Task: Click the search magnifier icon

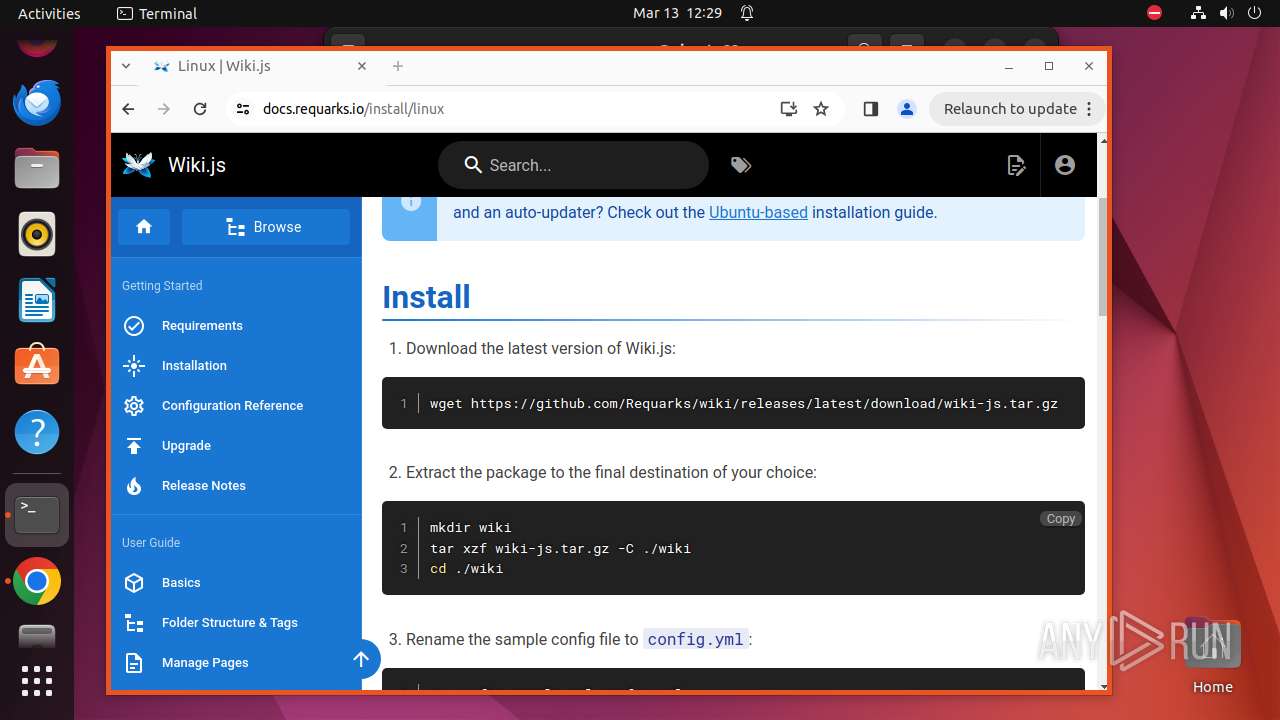Action: click(x=474, y=165)
